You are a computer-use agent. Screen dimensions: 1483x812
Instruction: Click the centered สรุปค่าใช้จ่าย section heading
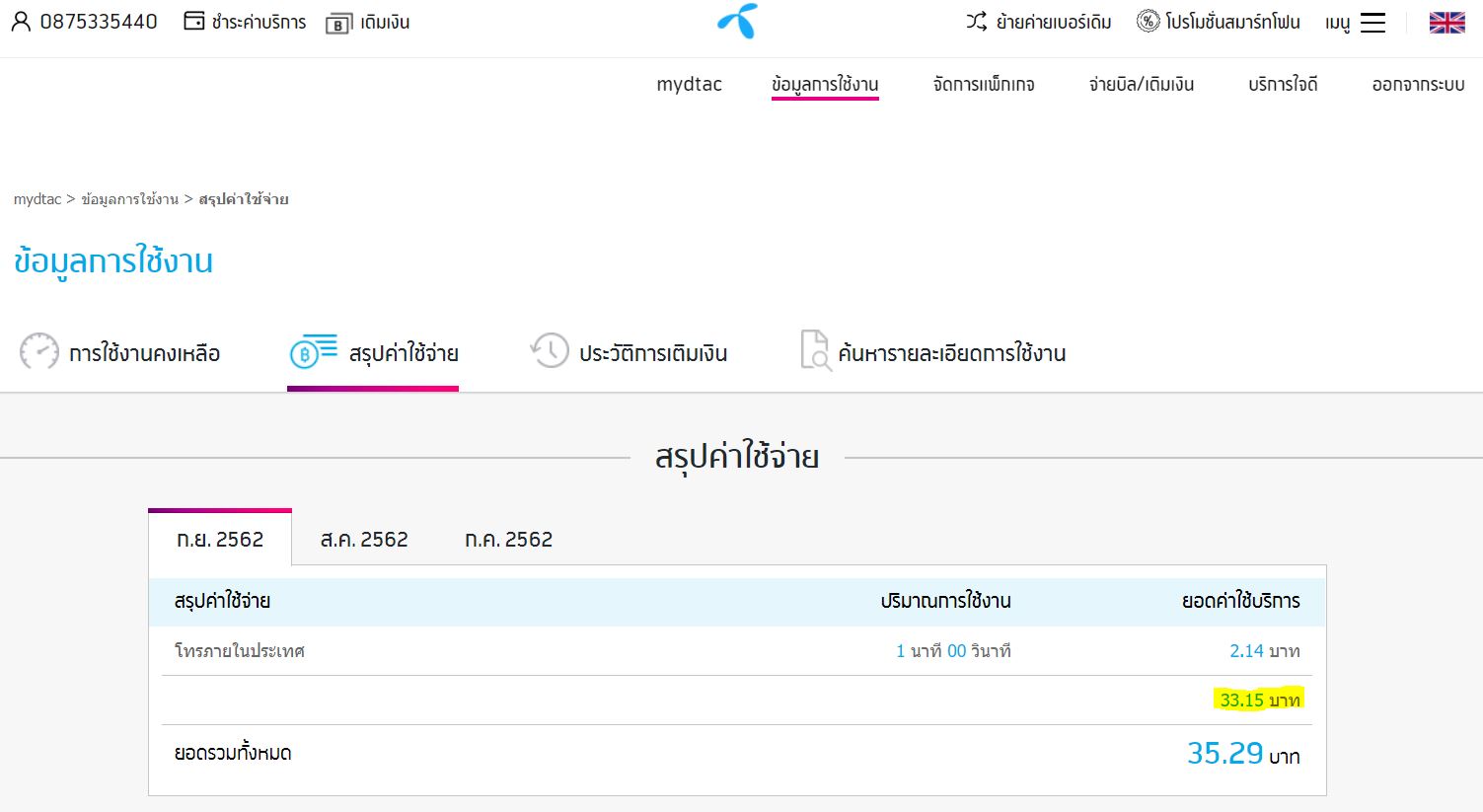pyautogui.click(x=737, y=457)
